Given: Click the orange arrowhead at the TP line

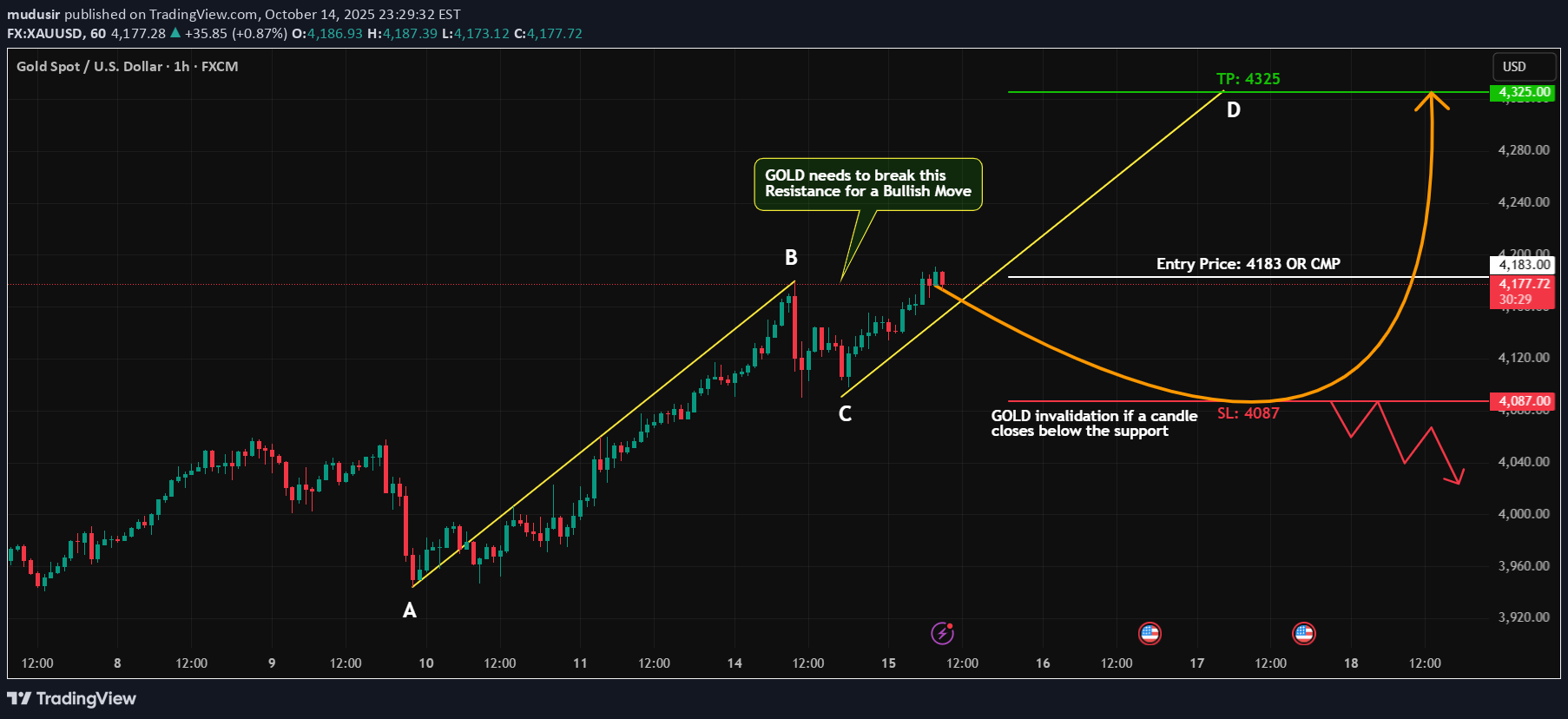Looking at the screenshot, I should (1432, 100).
